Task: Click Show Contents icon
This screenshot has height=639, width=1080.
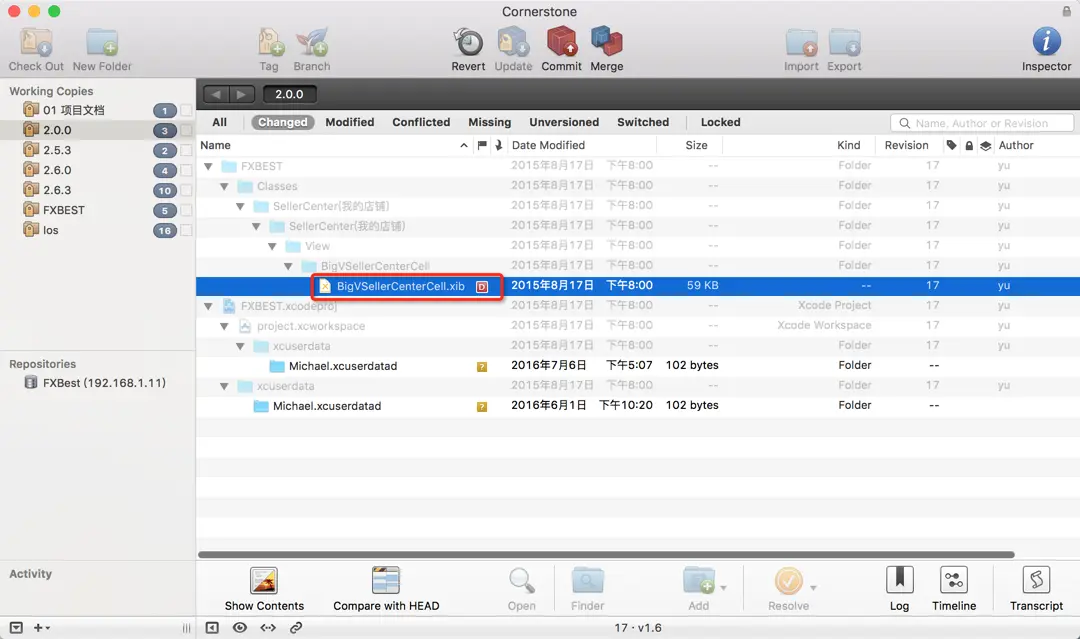Action: (264, 580)
